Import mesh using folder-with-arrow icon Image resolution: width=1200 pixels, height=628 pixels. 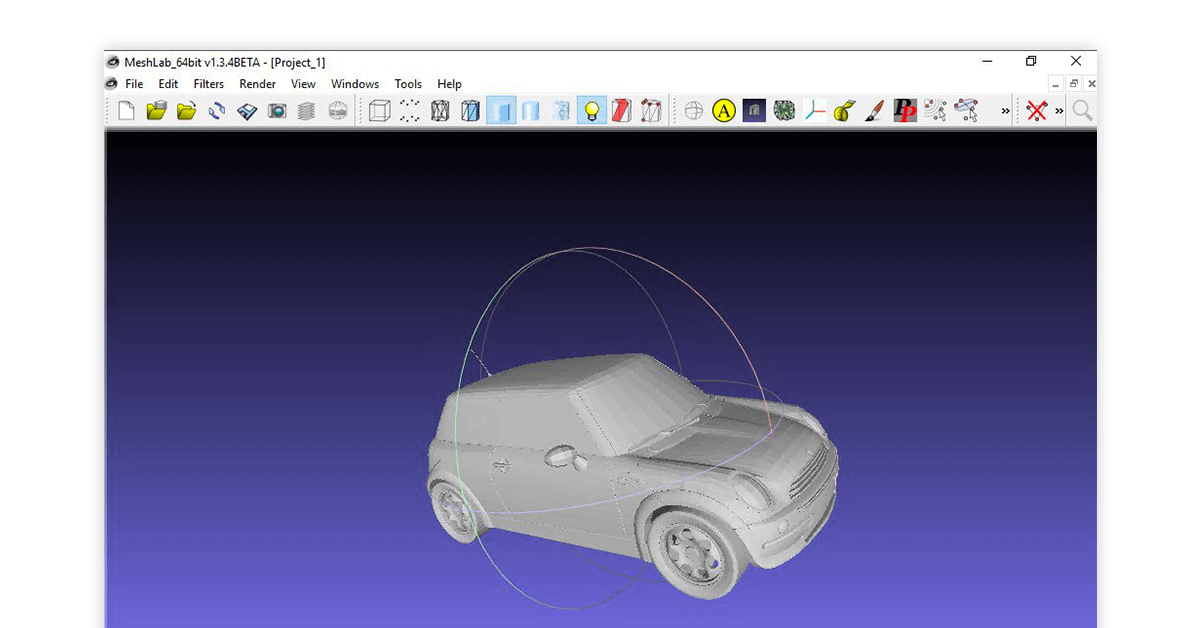click(x=186, y=111)
